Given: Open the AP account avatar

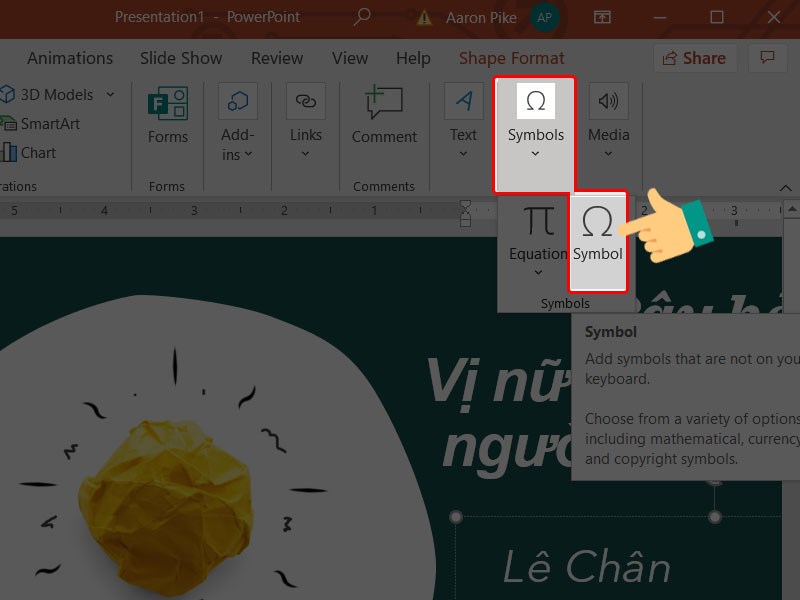Looking at the screenshot, I should pyautogui.click(x=544, y=17).
